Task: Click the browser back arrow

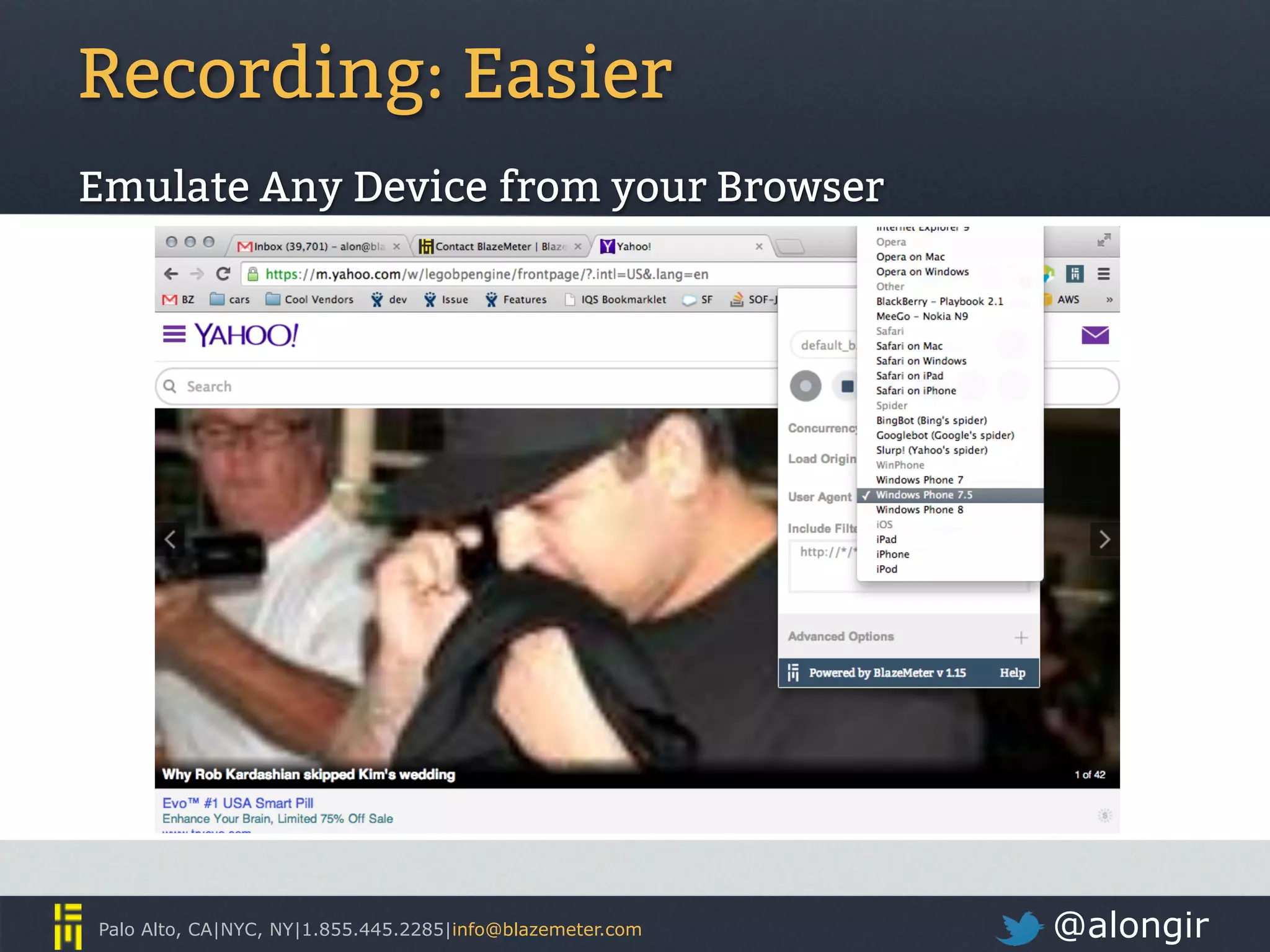Action: (x=171, y=274)
